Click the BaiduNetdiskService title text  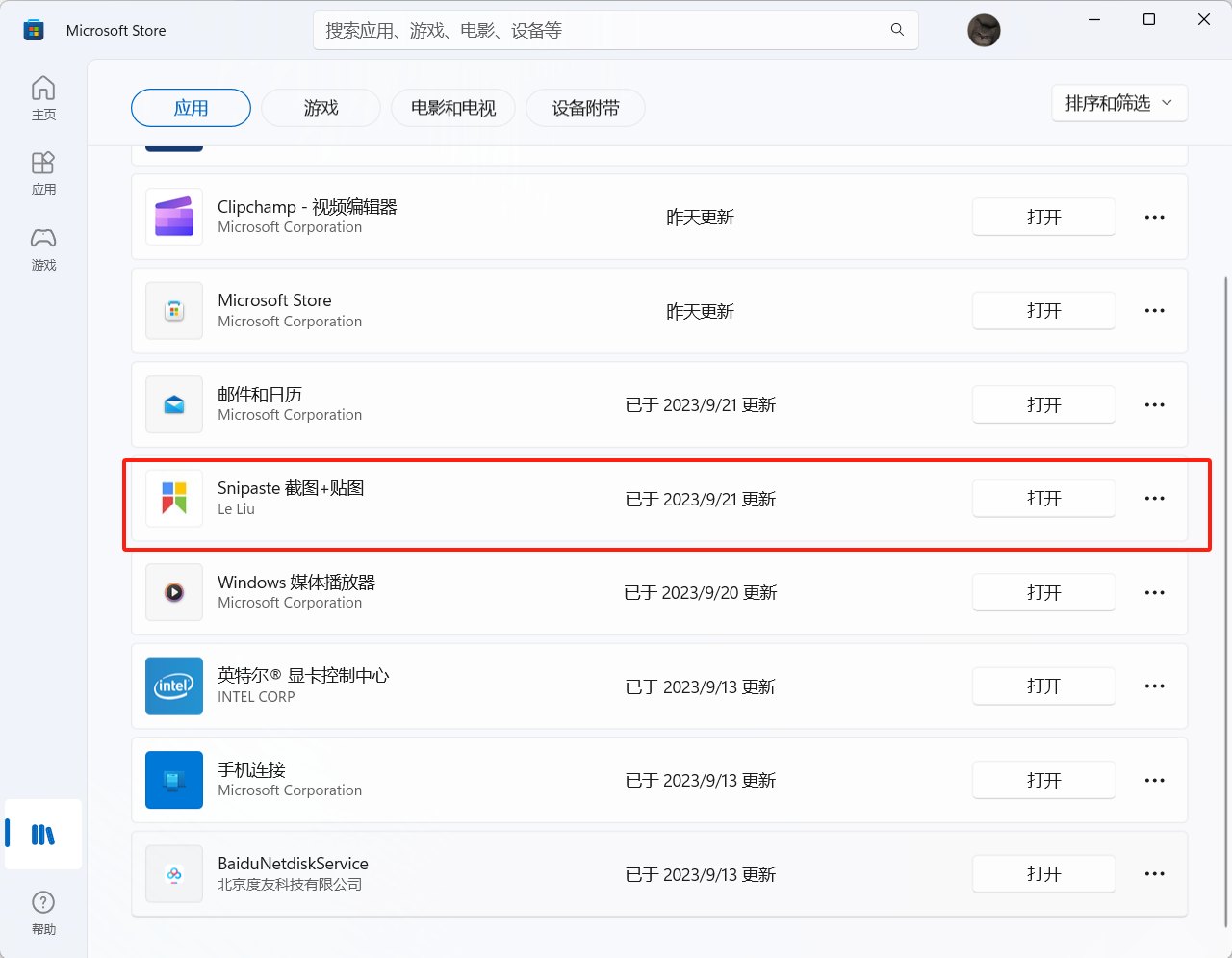293,863
